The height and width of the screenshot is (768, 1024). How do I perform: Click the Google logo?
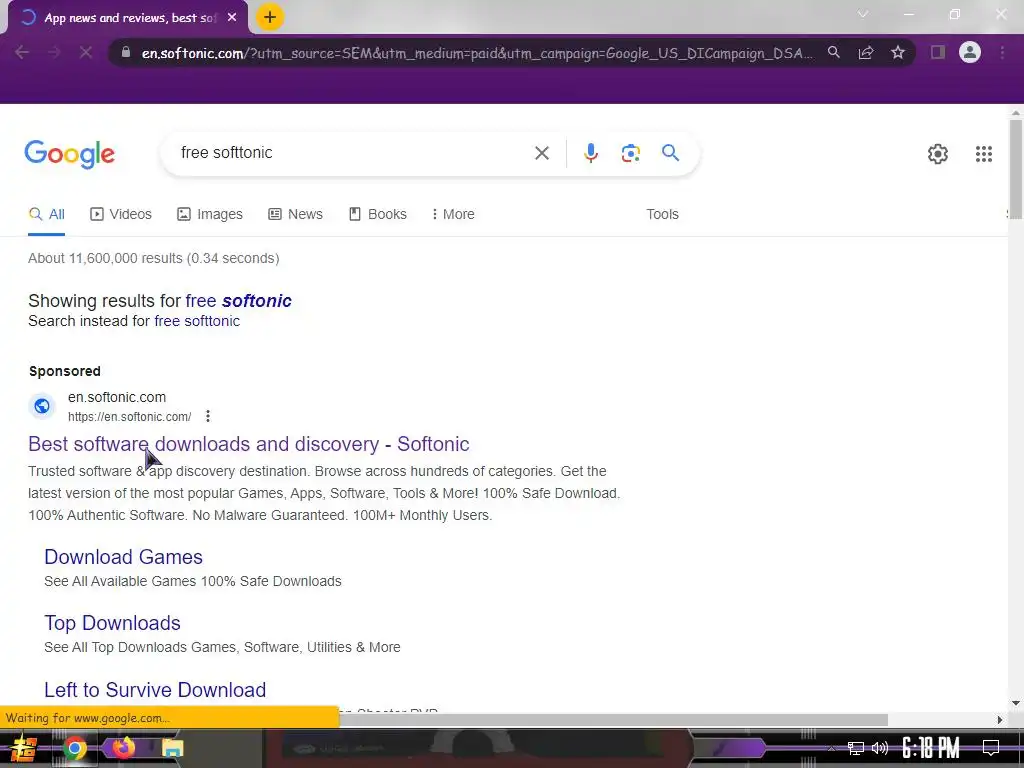[x=70, y=154]
